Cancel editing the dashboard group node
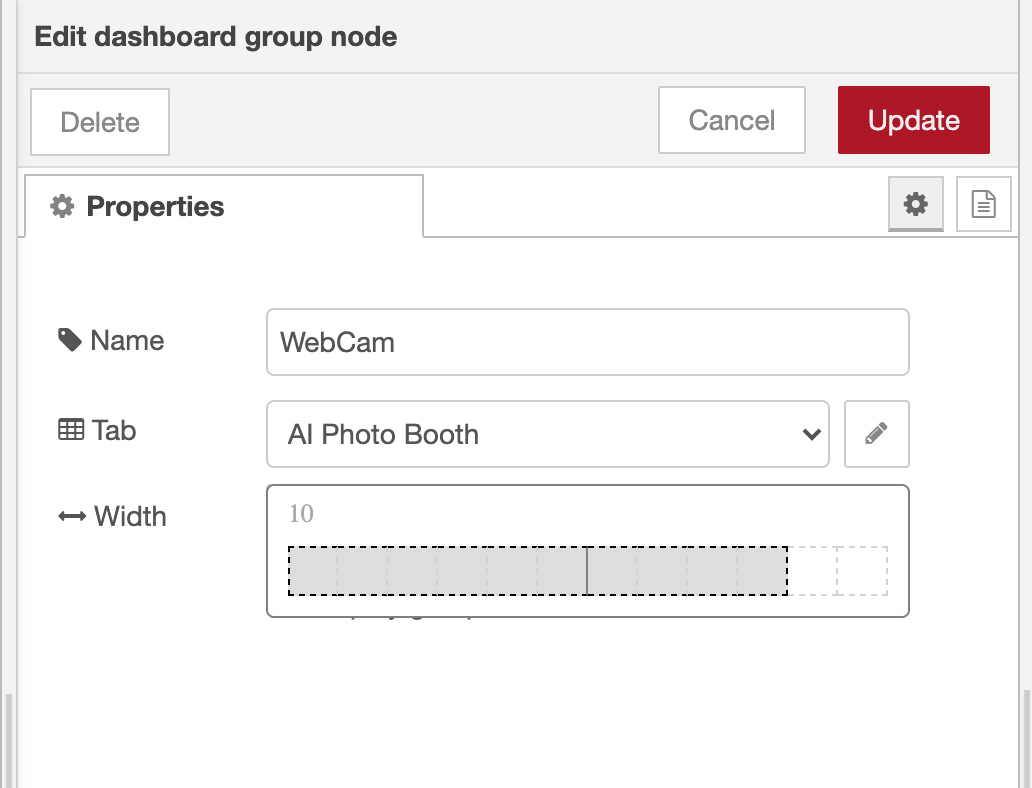1032x788 pixels. coord(731,120)
